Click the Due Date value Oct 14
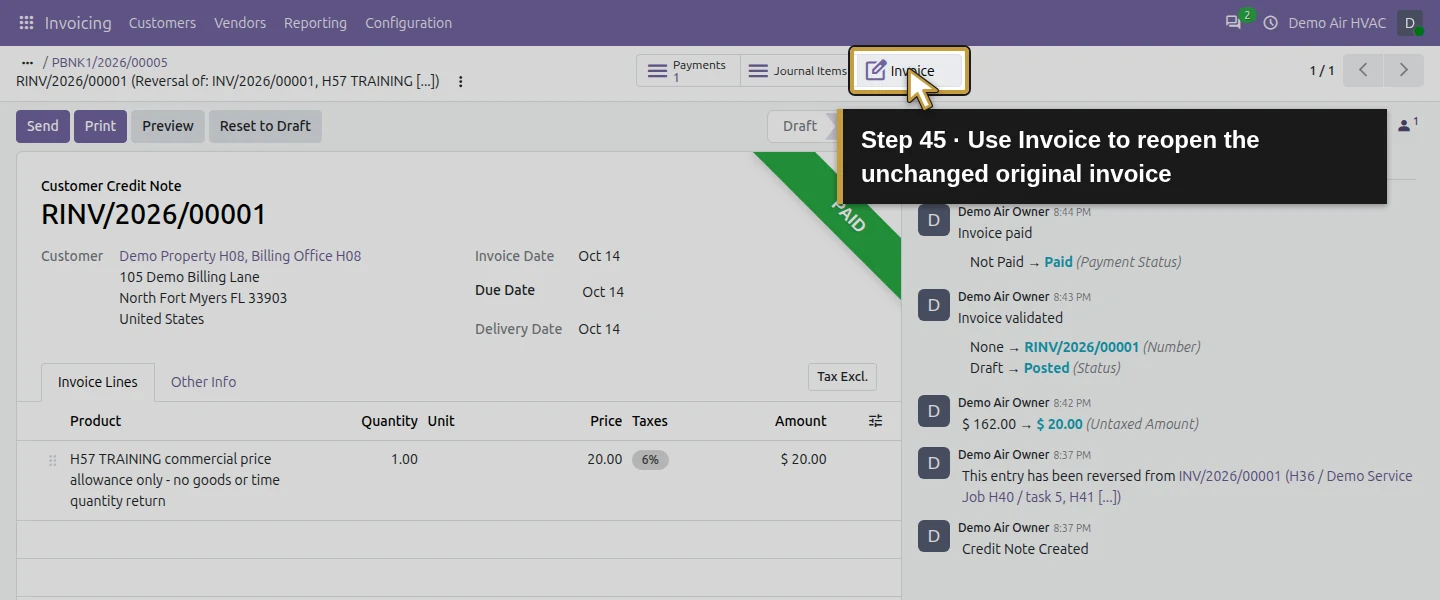The width and height of the screenshot is (1440, 600). click(603, 292)
